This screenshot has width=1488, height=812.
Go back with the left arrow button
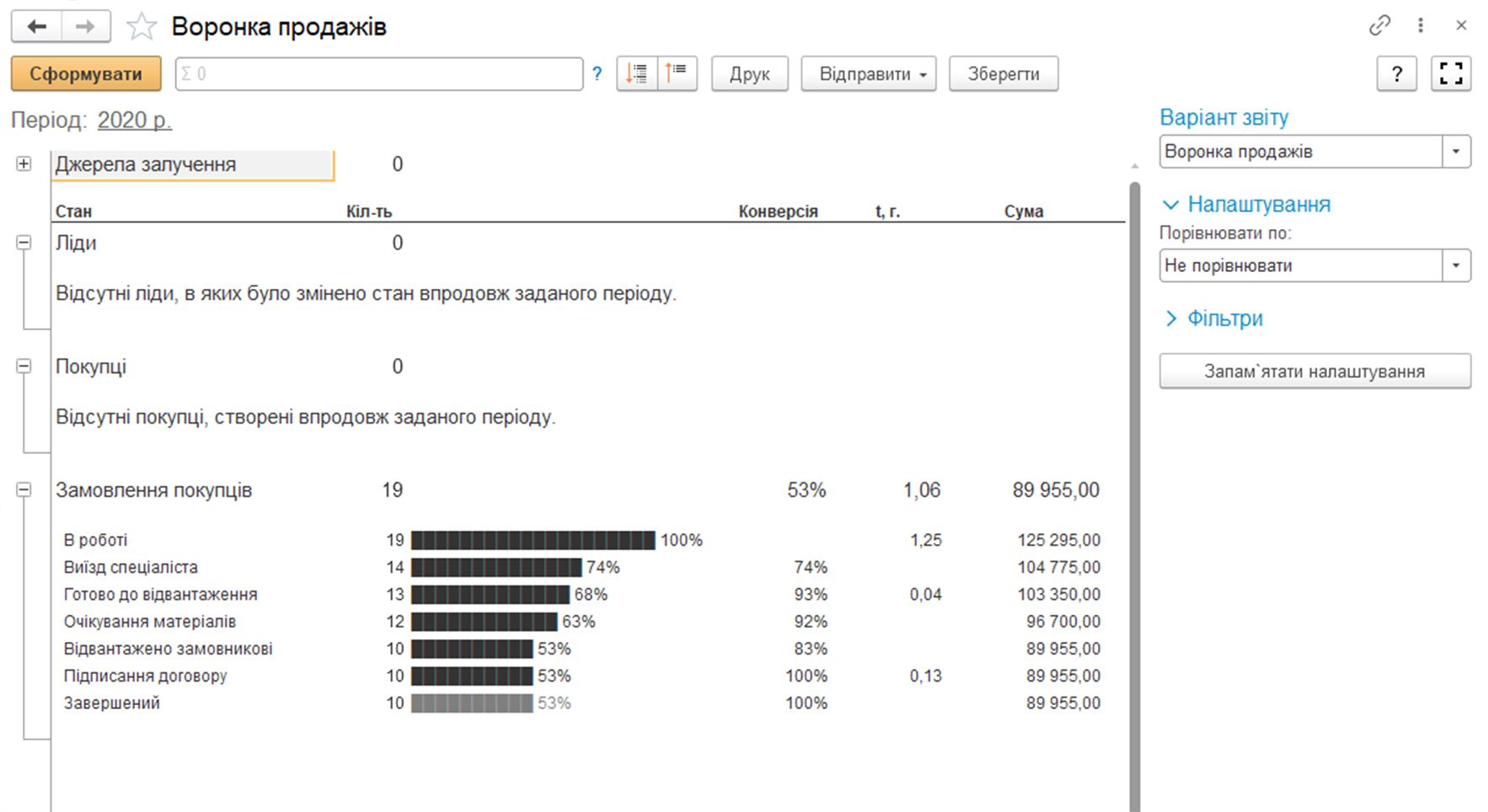(36, 26)
